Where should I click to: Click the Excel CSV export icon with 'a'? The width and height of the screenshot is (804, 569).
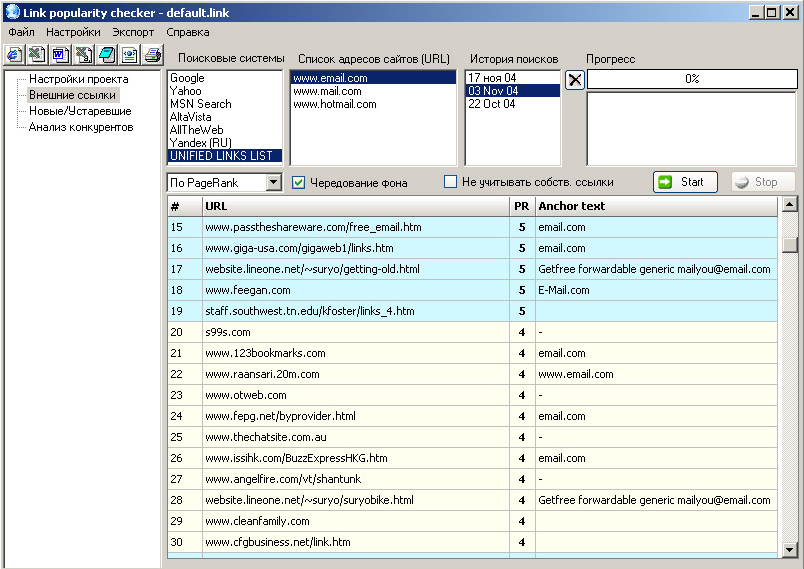(x=83, y=54)
